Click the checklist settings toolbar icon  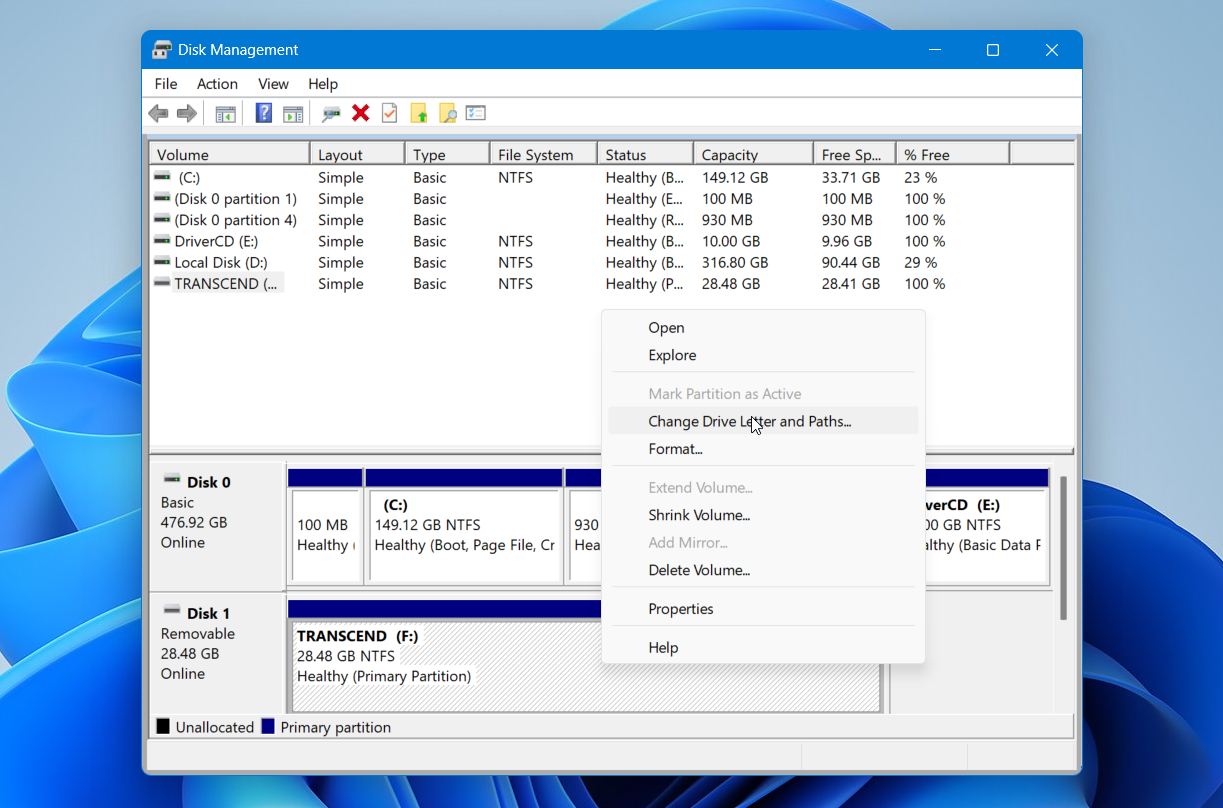(476, 113)
